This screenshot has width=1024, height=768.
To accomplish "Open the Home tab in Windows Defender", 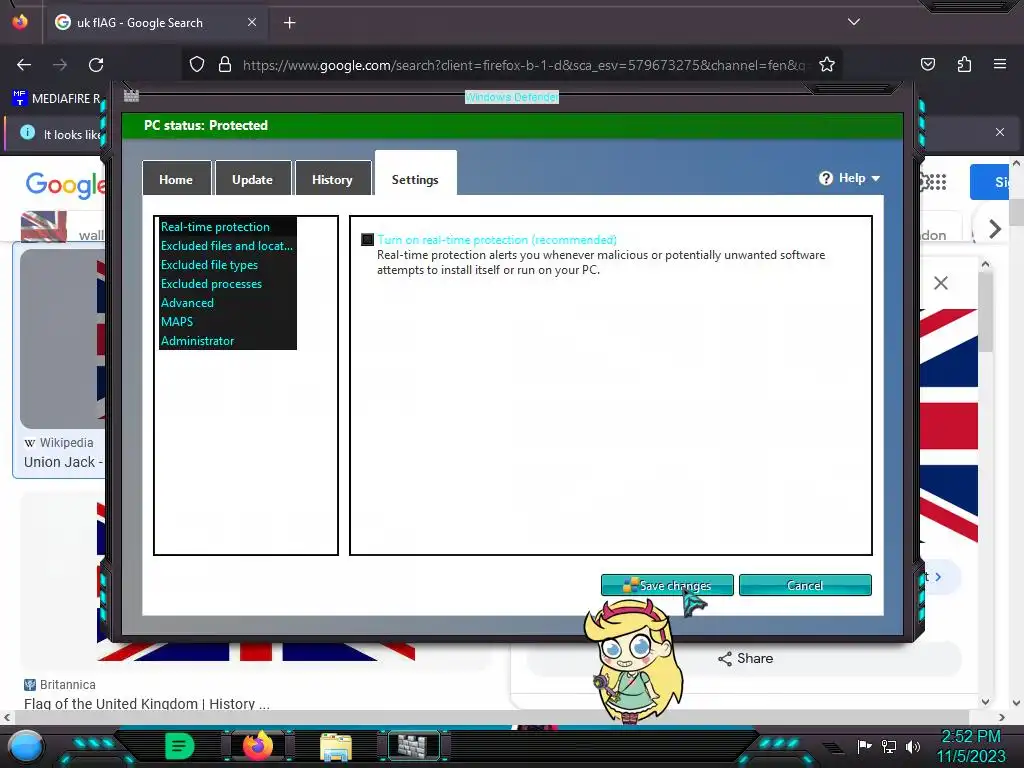I will [x=176, y=180].
